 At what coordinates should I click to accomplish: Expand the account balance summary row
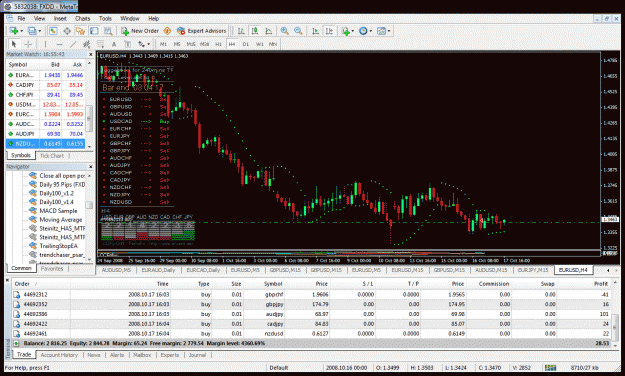[16, 343]
